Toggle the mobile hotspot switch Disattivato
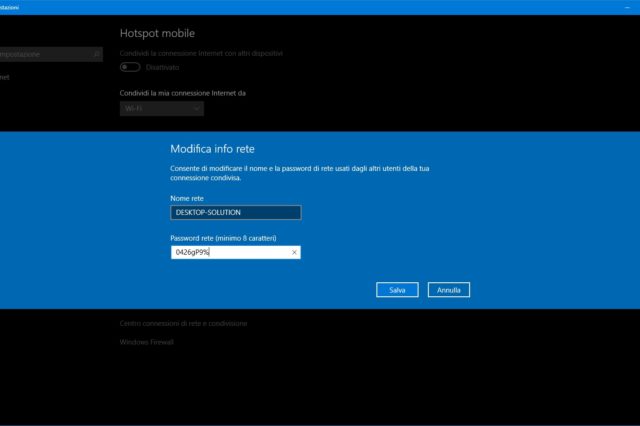 130,67
